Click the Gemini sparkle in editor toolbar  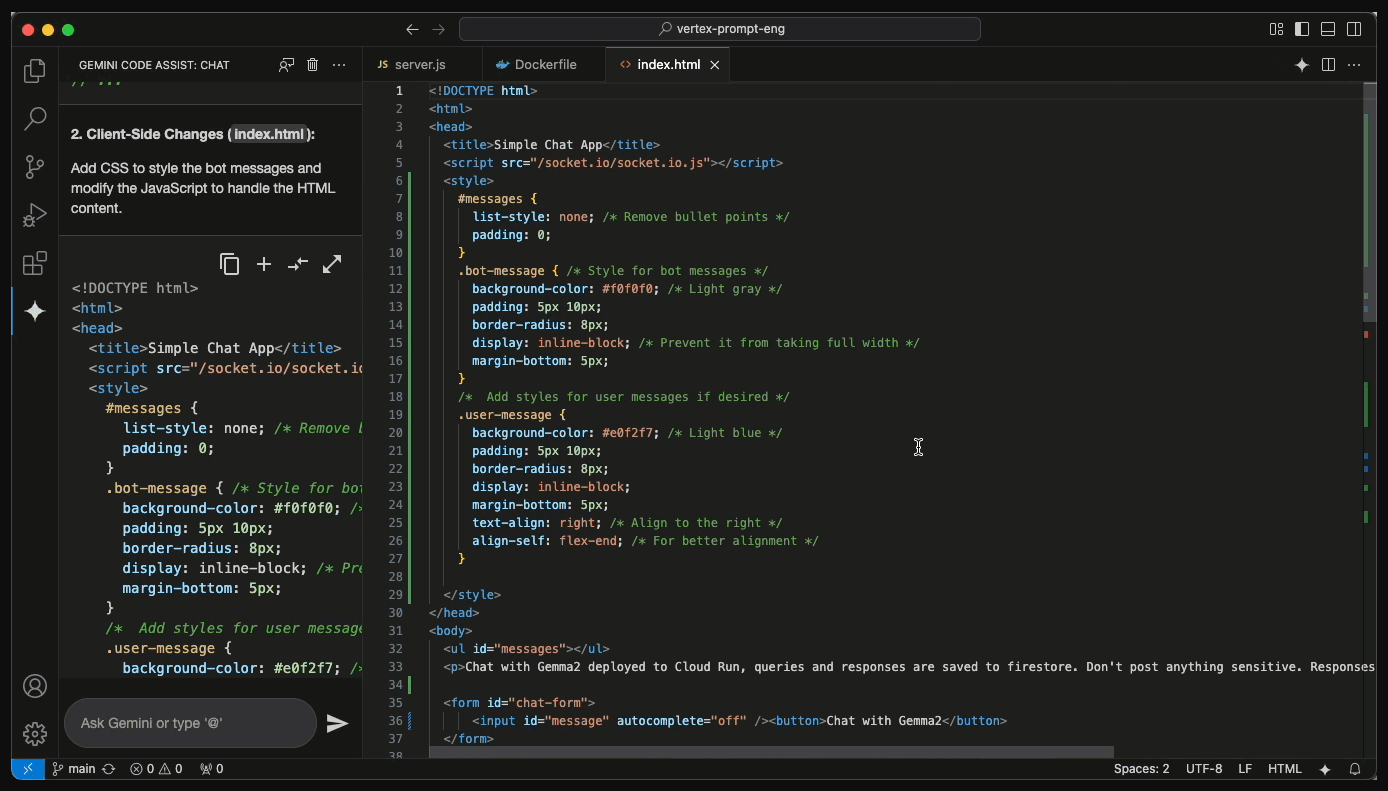(1302, 65)
